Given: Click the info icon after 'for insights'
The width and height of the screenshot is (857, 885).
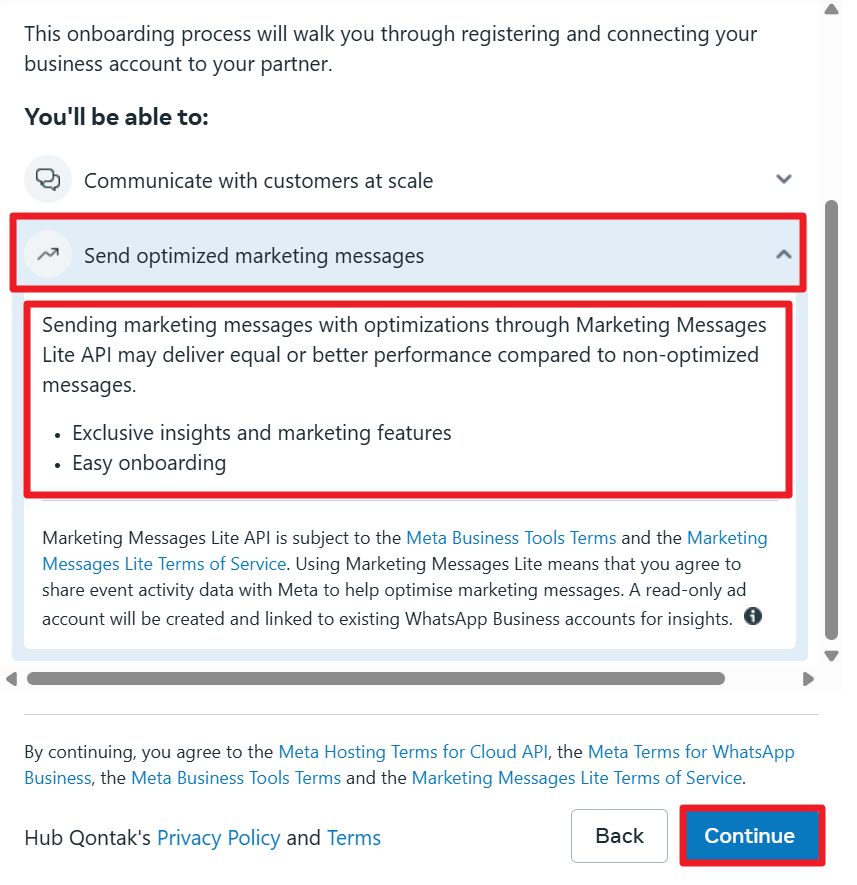Looking at the screenshot, I should [x=753, y=616].
